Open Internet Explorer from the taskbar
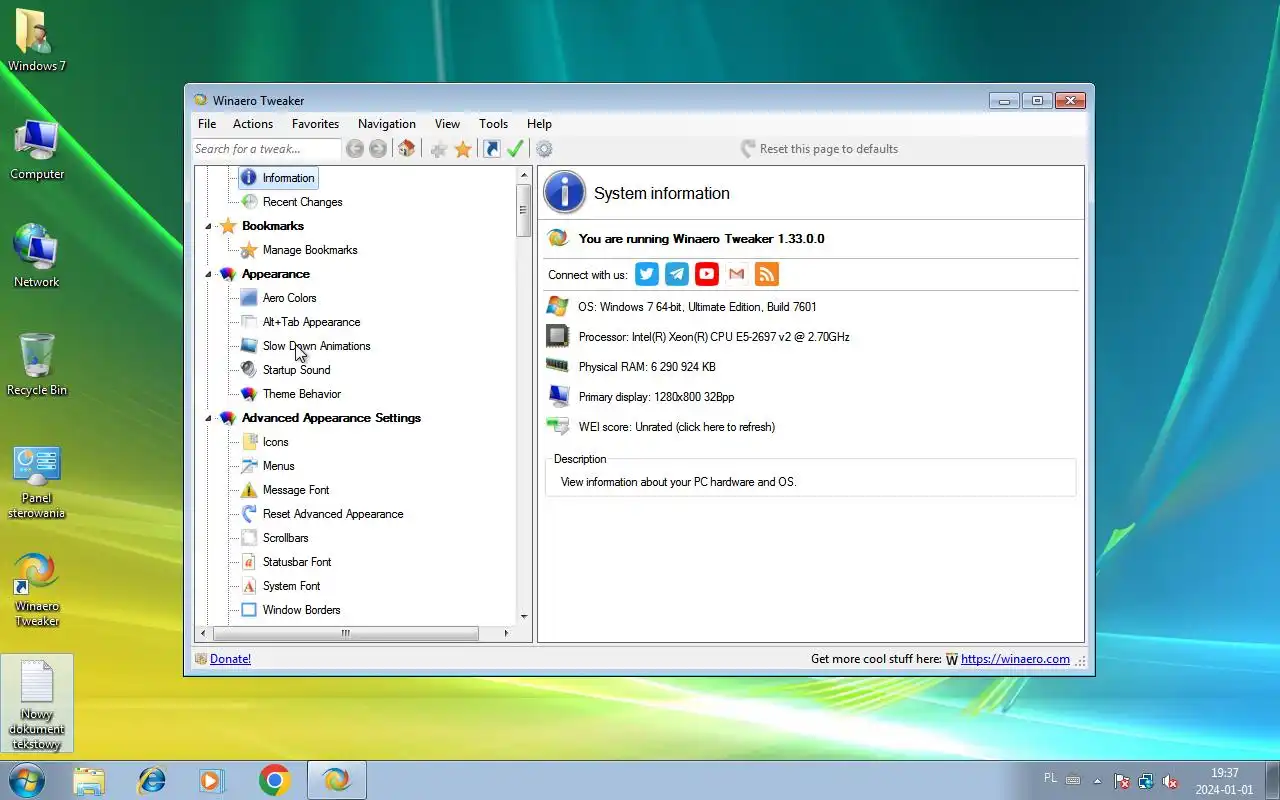1280x800 pixels. [152, 780]
